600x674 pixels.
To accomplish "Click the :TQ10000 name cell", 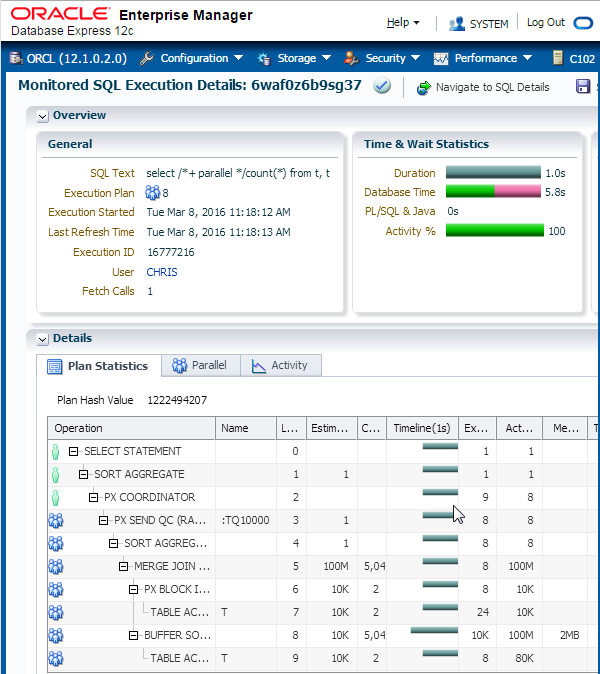I will click(x=245, y=521).
